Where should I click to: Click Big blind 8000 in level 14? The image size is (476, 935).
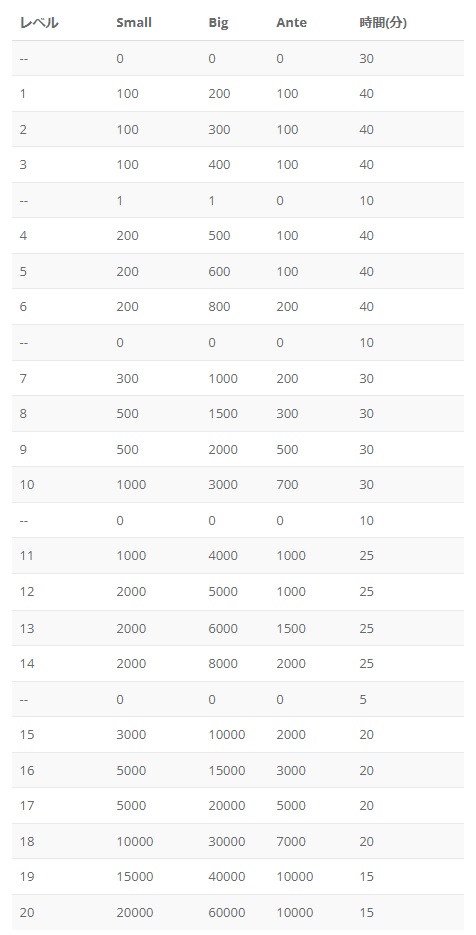[222, 663]
